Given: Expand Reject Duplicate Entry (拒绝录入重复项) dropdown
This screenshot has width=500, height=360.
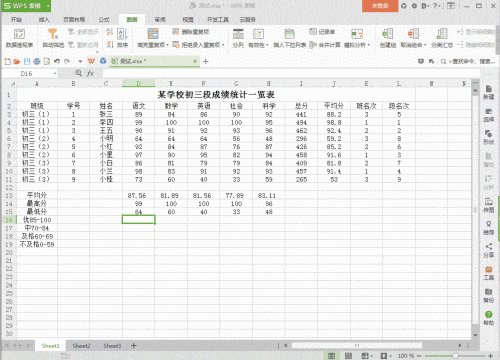Looking at the screenshot, I should tap(223, 45).
